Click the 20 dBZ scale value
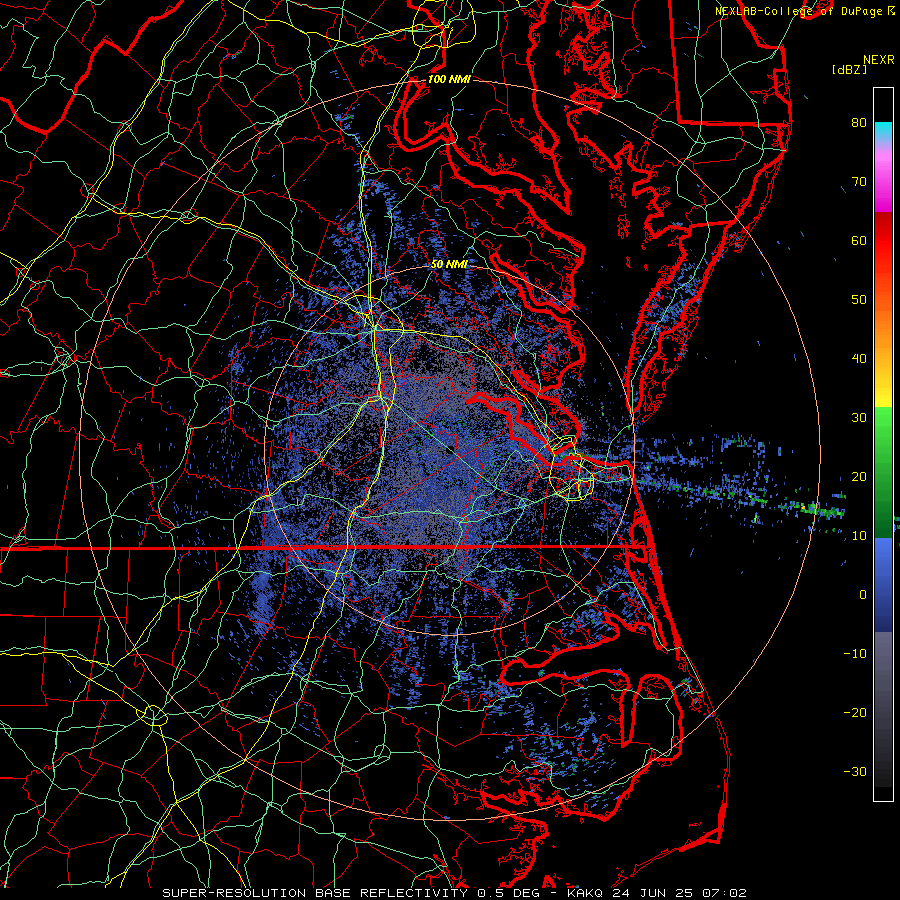This screenshot has height=900, width=900. [859, 477]
